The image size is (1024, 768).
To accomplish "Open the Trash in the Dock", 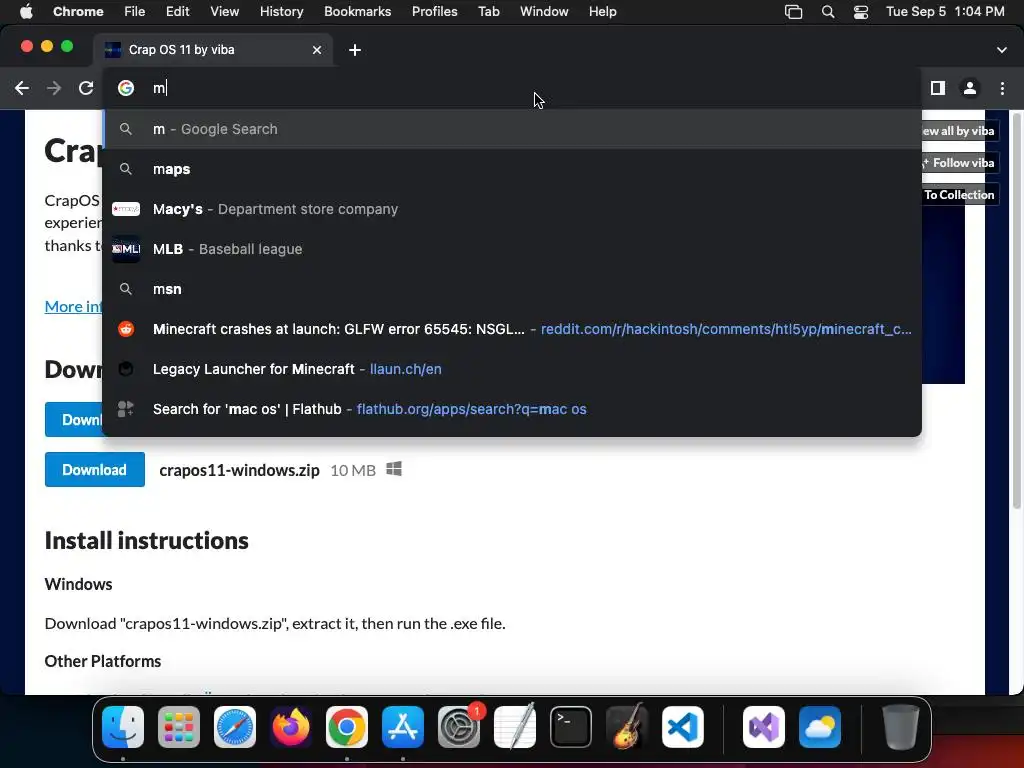I will coord(901,727).
